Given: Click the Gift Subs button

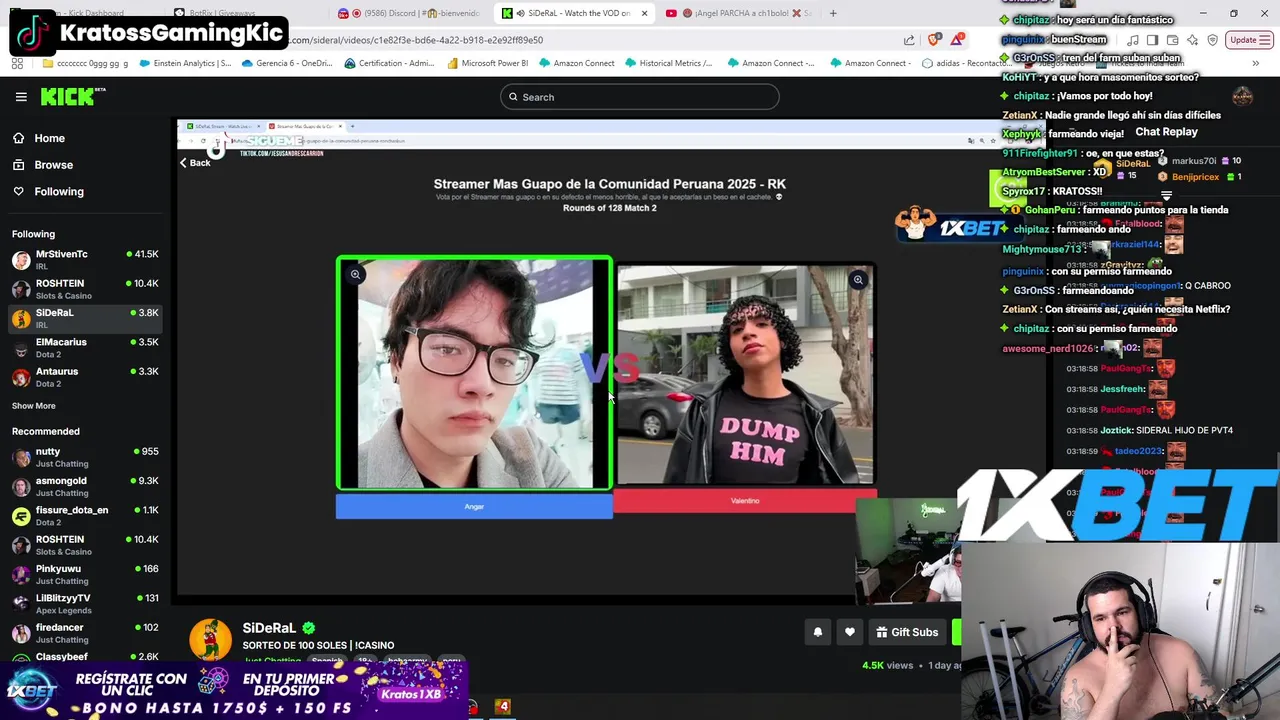Looking at the screenshot, I should [x=907, y=632].
